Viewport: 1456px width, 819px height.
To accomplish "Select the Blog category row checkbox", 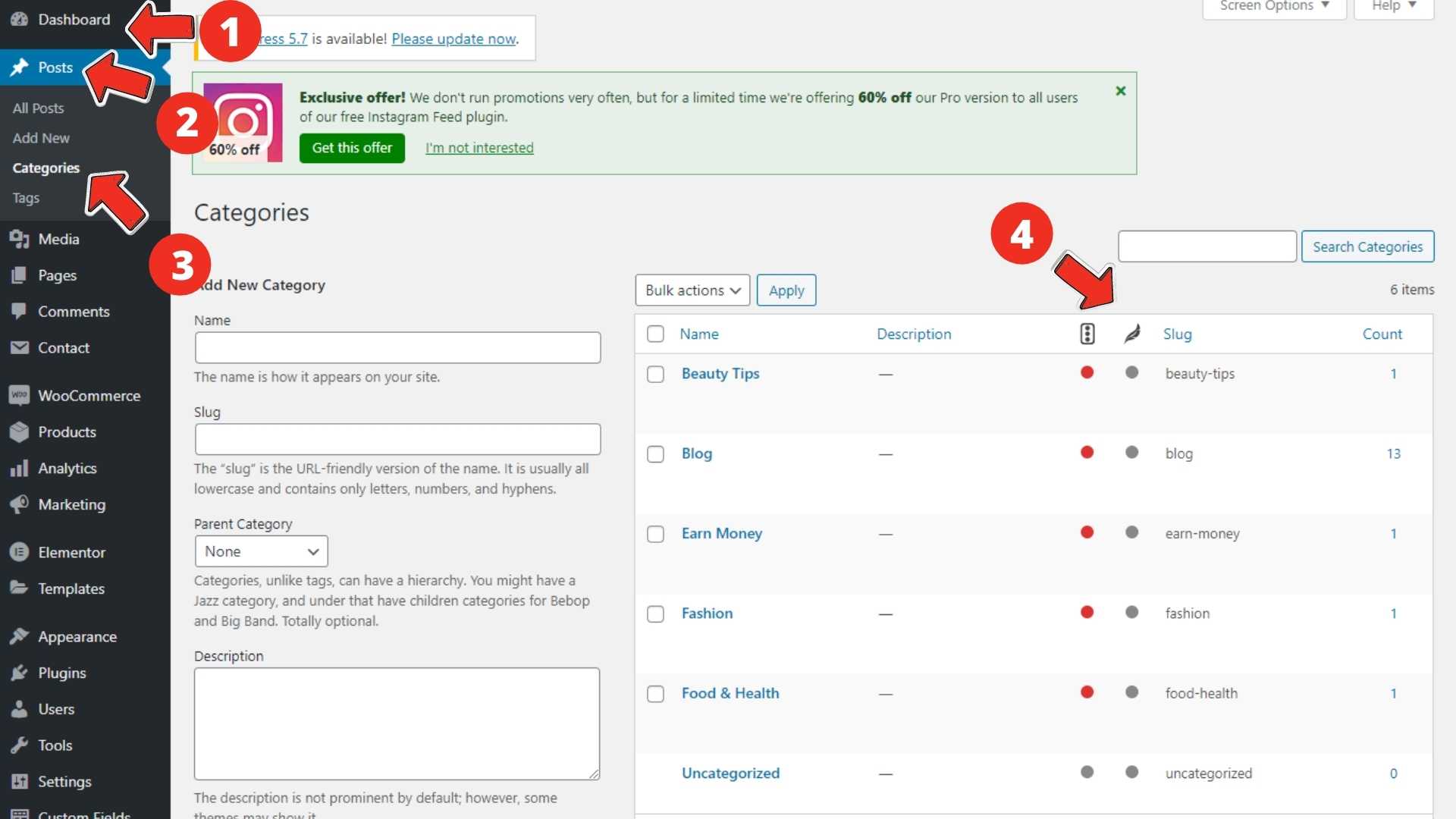I will [x=655, y=453].
